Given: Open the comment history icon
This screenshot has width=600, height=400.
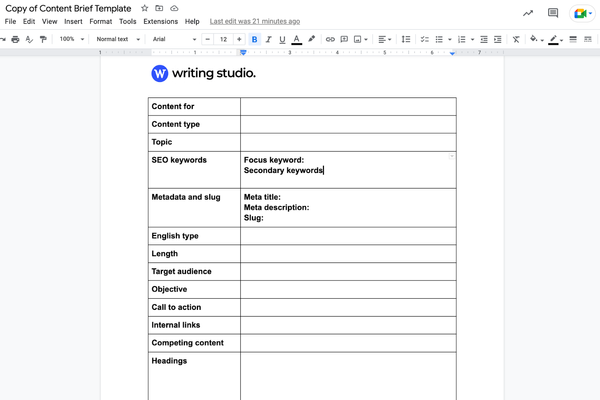Looking at the screenshot, I should click(x=553, y=13).
